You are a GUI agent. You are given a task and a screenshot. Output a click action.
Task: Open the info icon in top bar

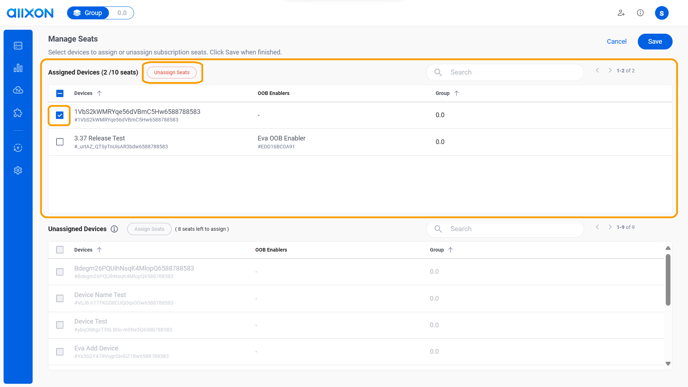640,13
